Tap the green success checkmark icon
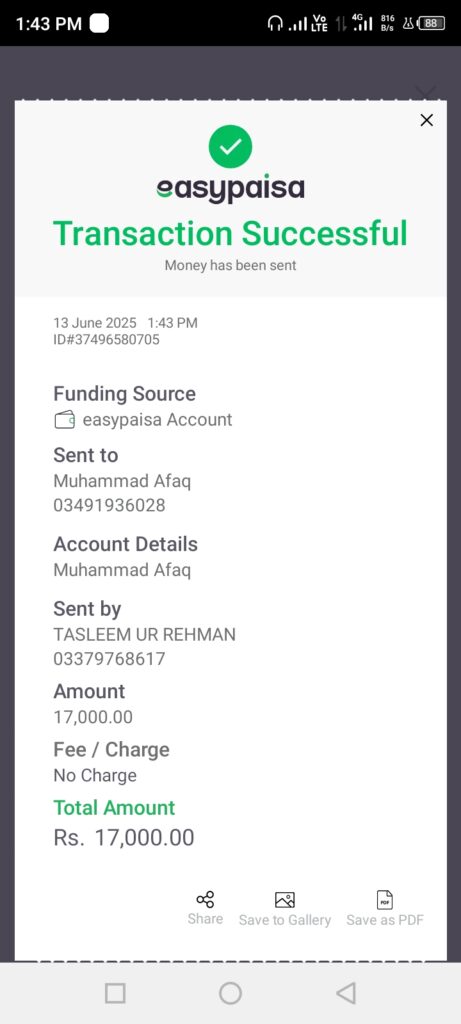 (230, 146)
